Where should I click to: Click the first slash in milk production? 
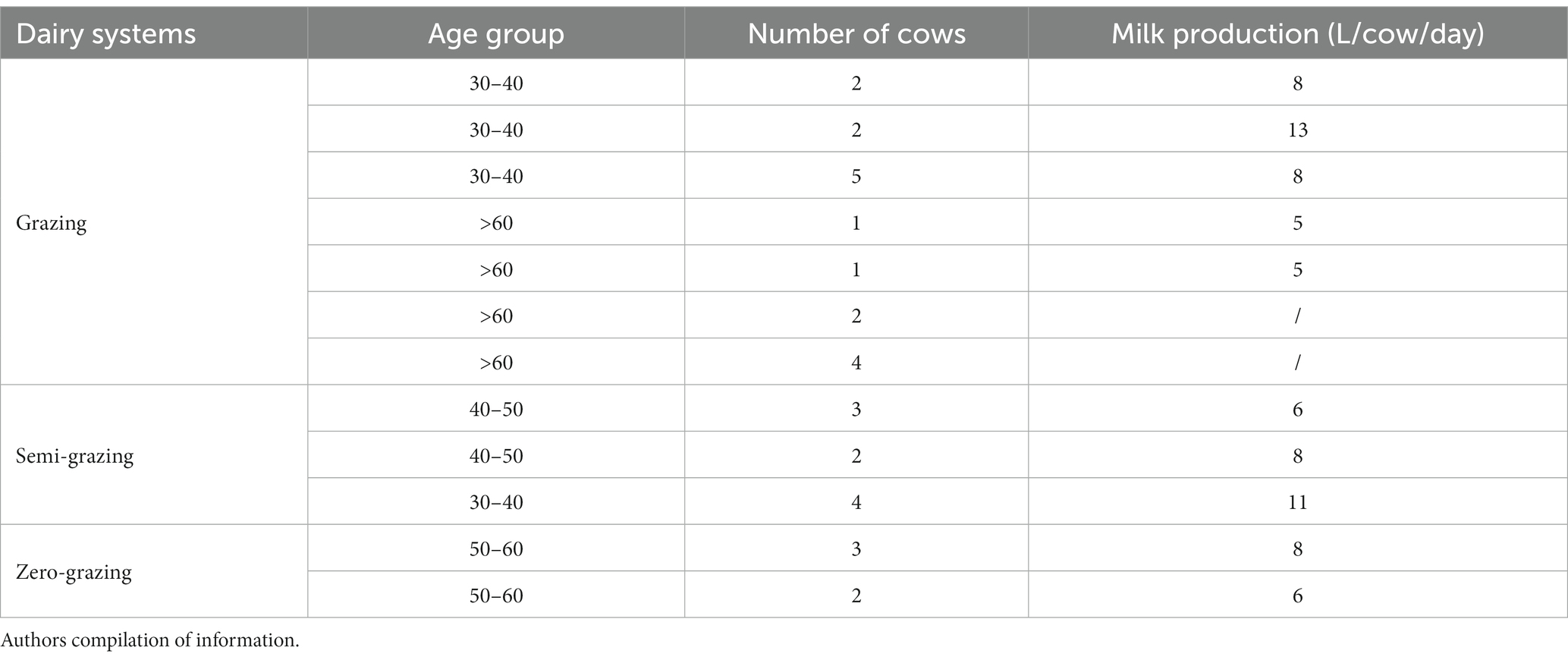click(x=1298, y=316)
